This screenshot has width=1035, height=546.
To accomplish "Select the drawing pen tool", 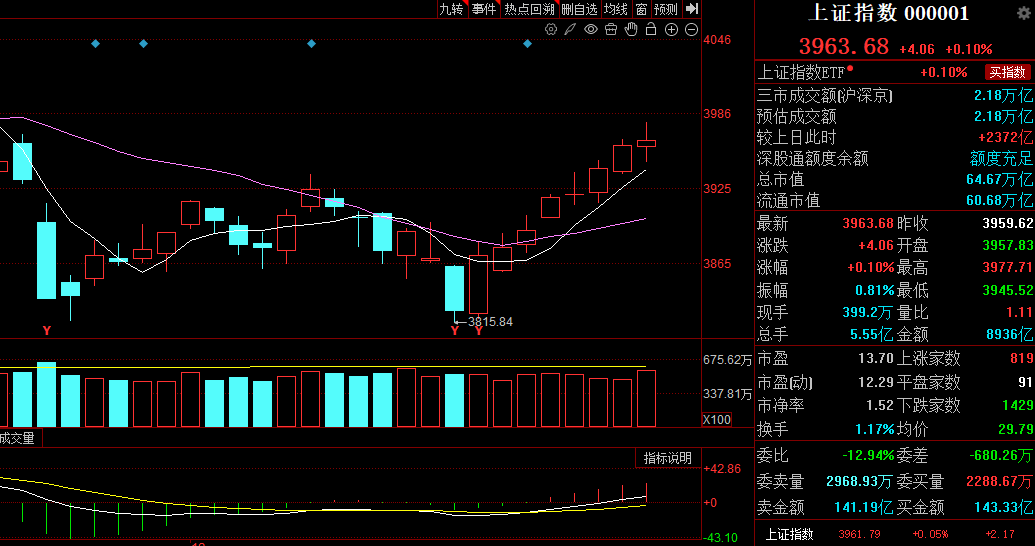I will (x=570, y=30).
